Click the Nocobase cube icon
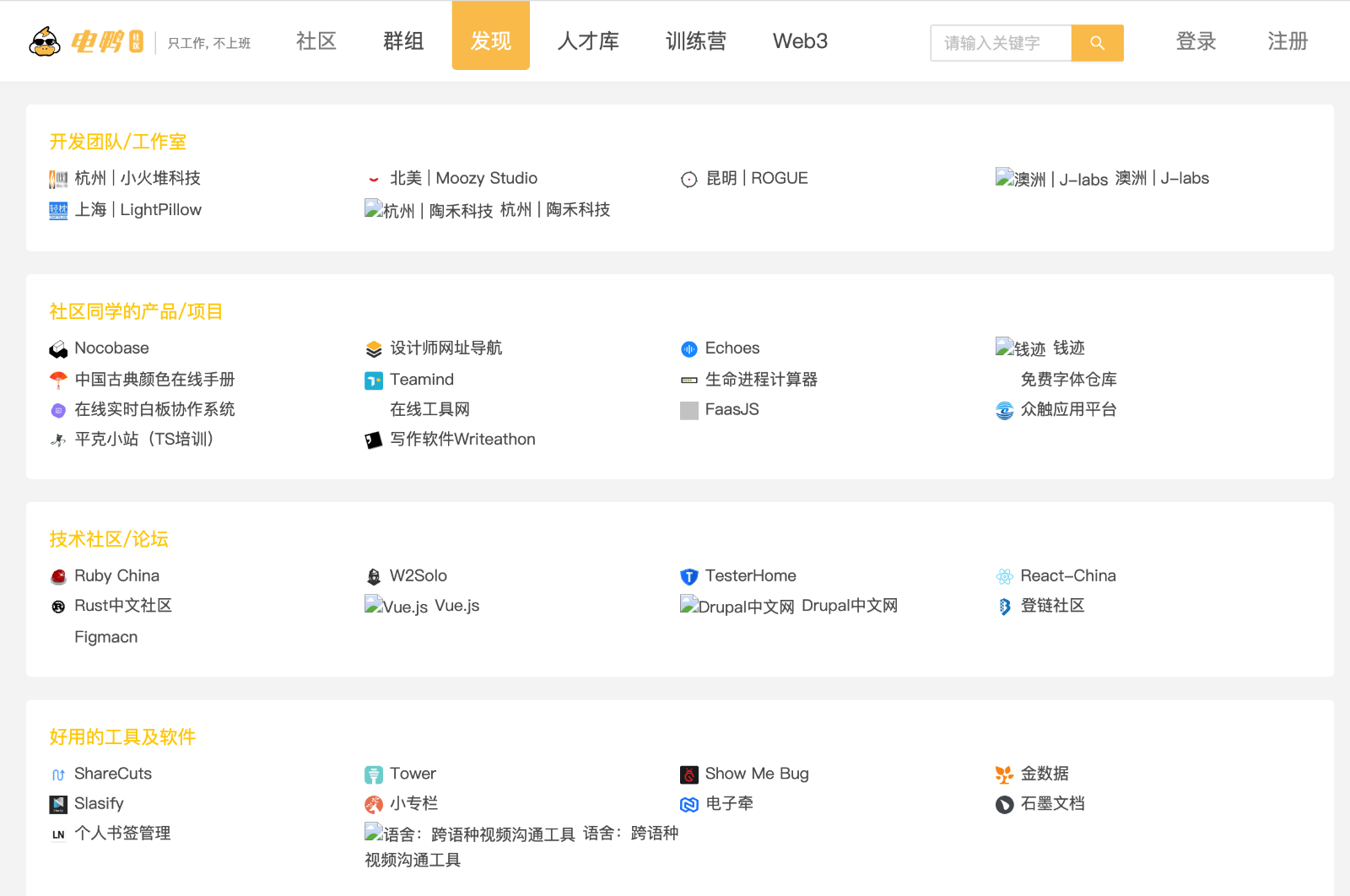 pyautogui.click(x=58, y=349)
